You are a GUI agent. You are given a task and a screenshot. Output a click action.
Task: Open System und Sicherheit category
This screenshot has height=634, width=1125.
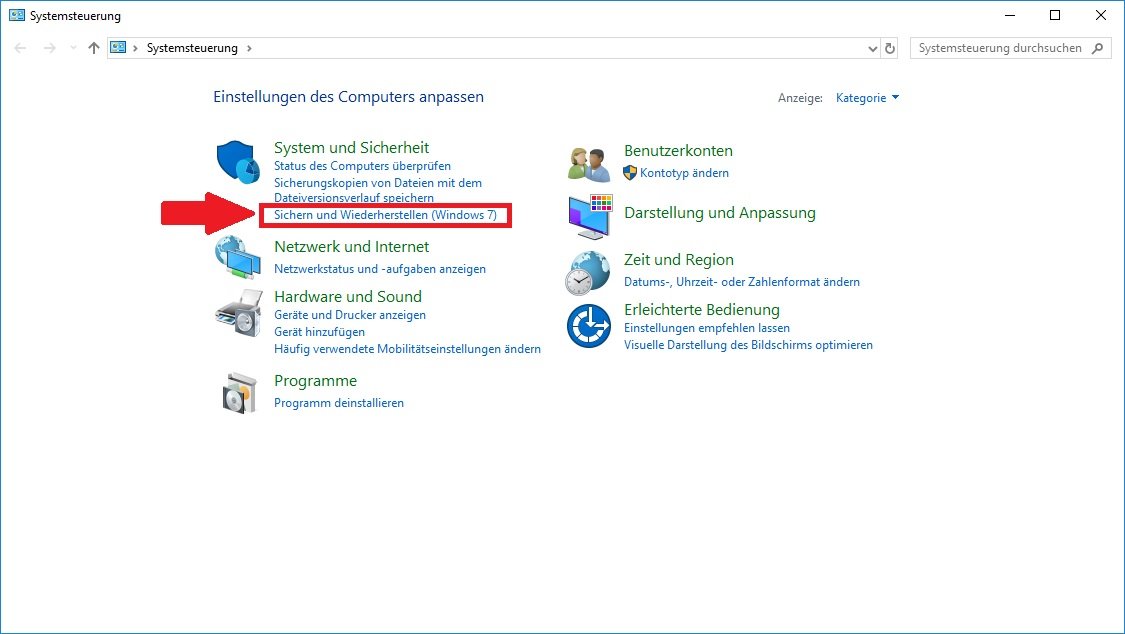352,148
